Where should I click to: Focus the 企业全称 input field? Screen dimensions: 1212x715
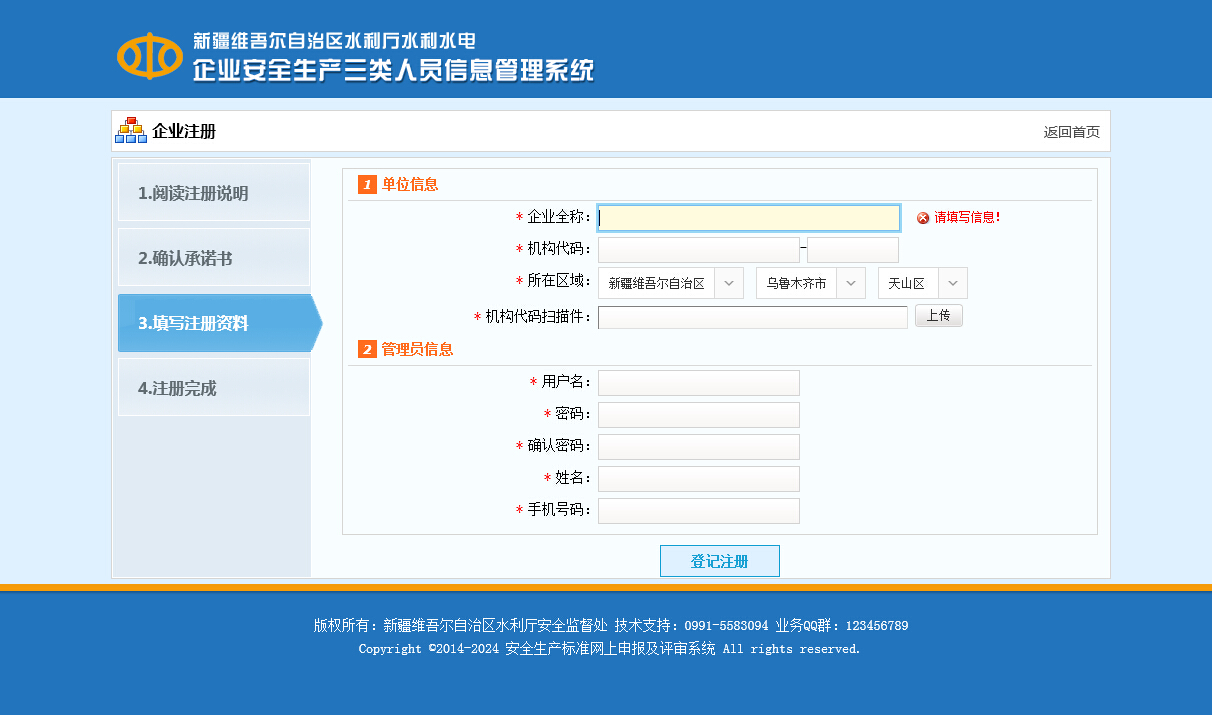[748, 218]
